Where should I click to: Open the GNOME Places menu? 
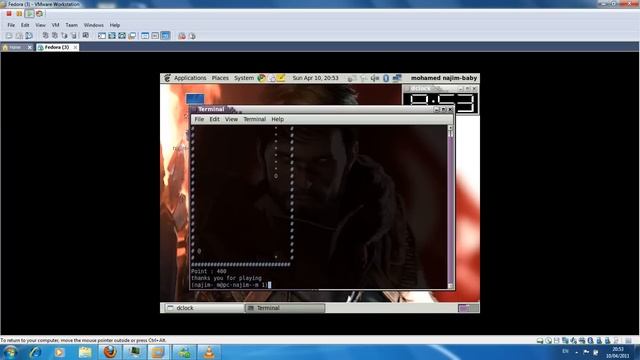220,78
